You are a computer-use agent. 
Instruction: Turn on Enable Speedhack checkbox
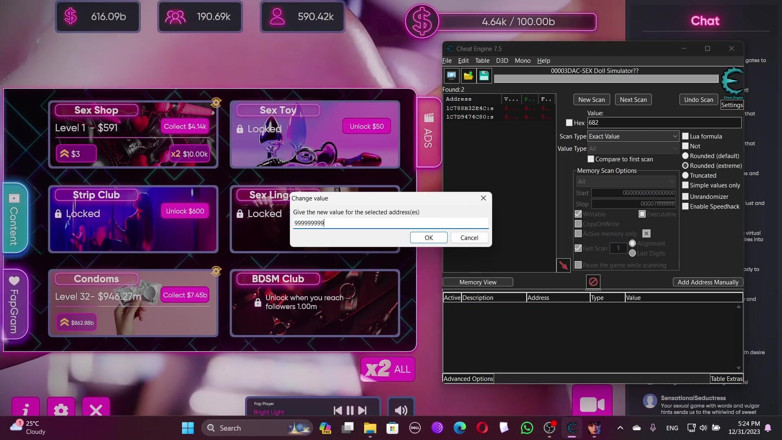tap(685, 207)
